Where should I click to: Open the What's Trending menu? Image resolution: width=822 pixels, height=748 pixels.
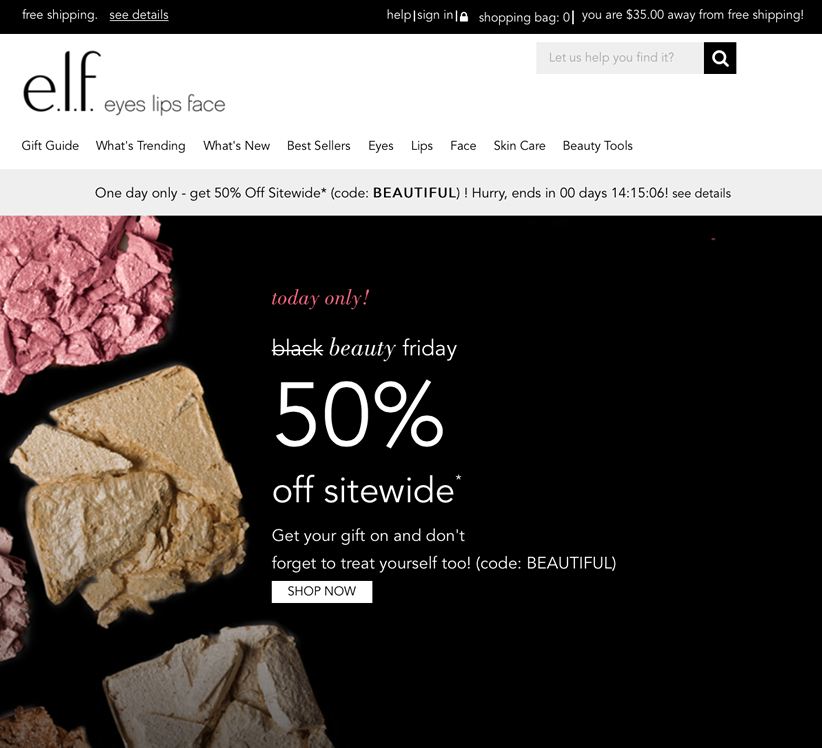tap(140, 146)
